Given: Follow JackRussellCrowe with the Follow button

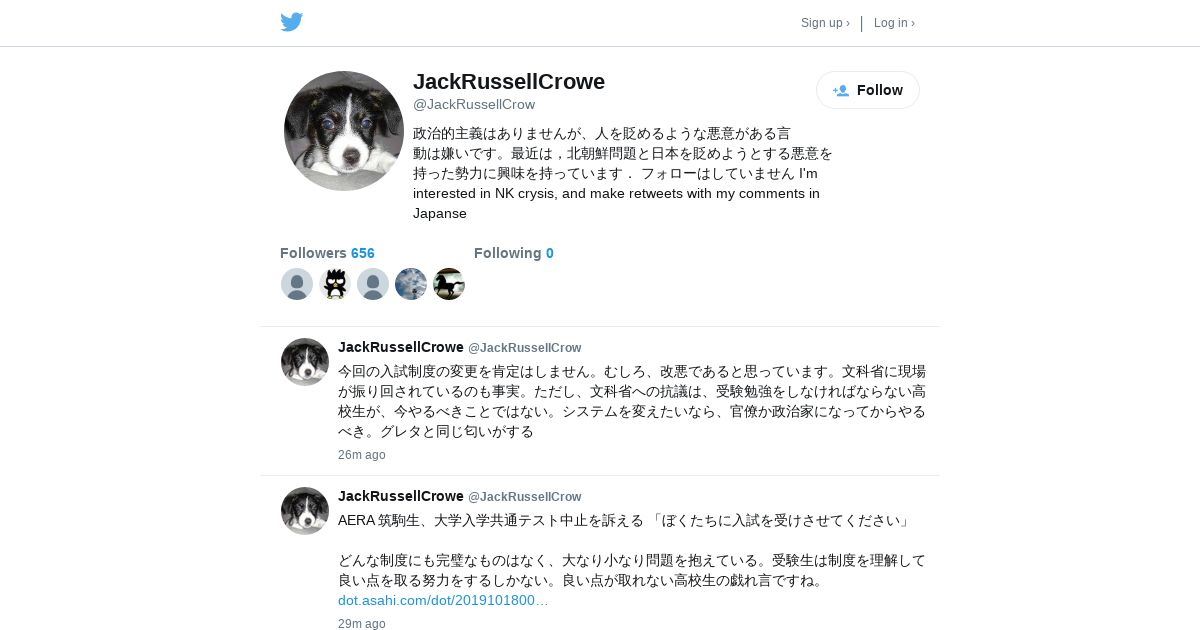Looking at the screenshot, I should [868, 90].
